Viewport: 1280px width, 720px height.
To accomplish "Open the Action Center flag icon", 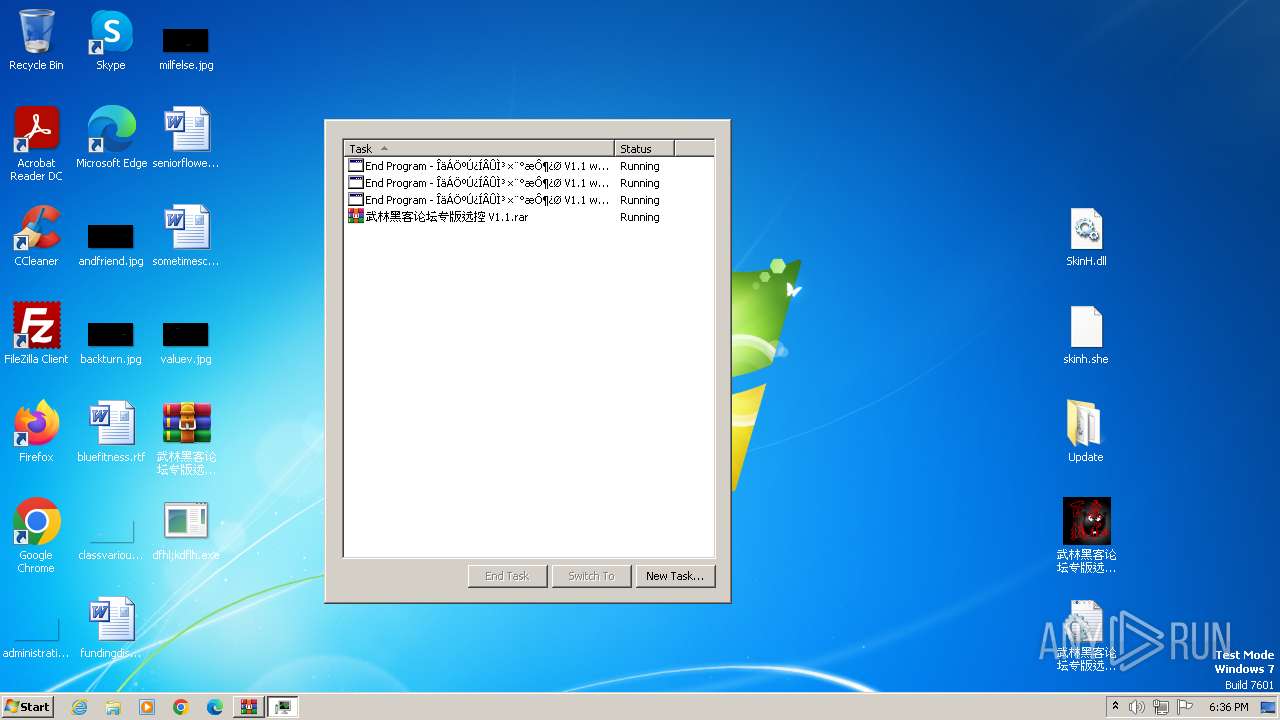I will click(x=1183, y=707).
